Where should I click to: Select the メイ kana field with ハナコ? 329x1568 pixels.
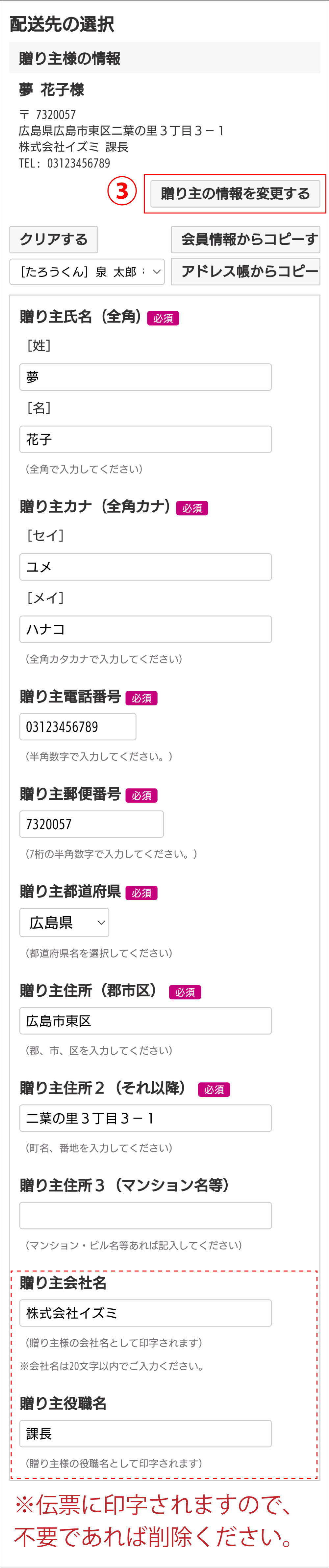point(145,629)
